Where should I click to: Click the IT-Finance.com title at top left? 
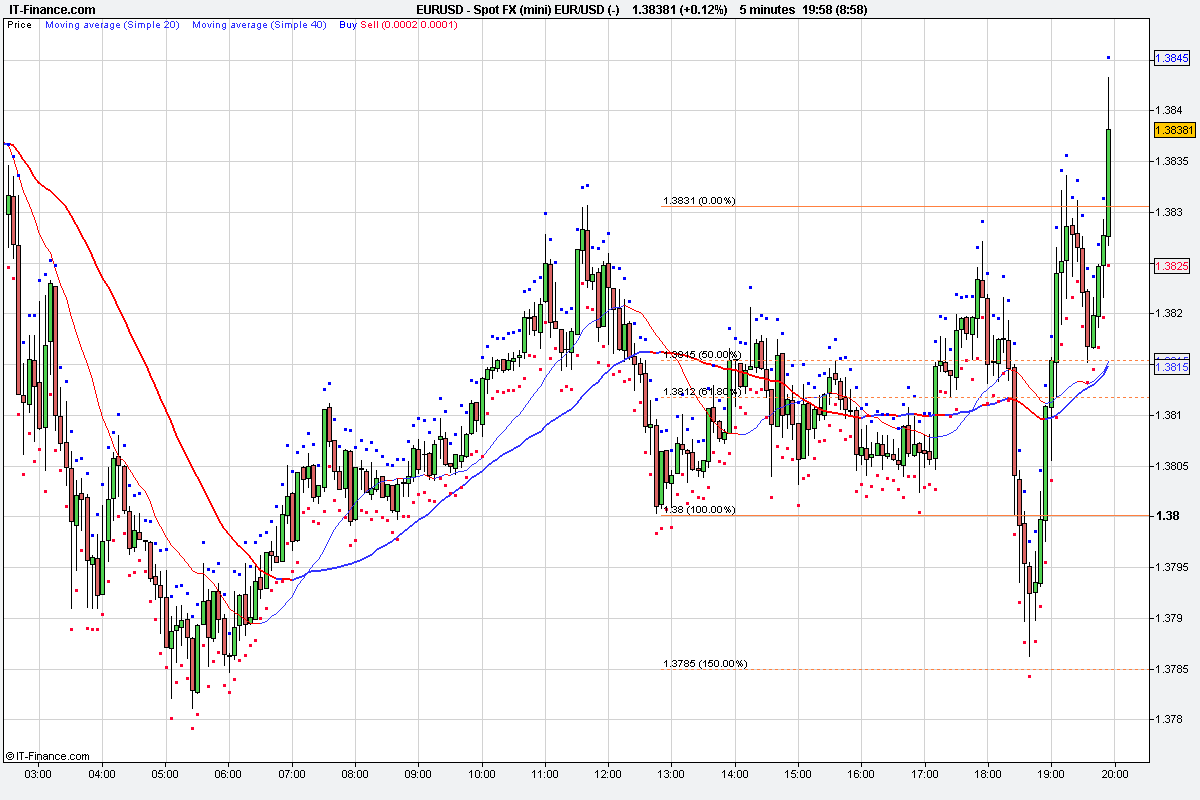(x=51, y=9)
